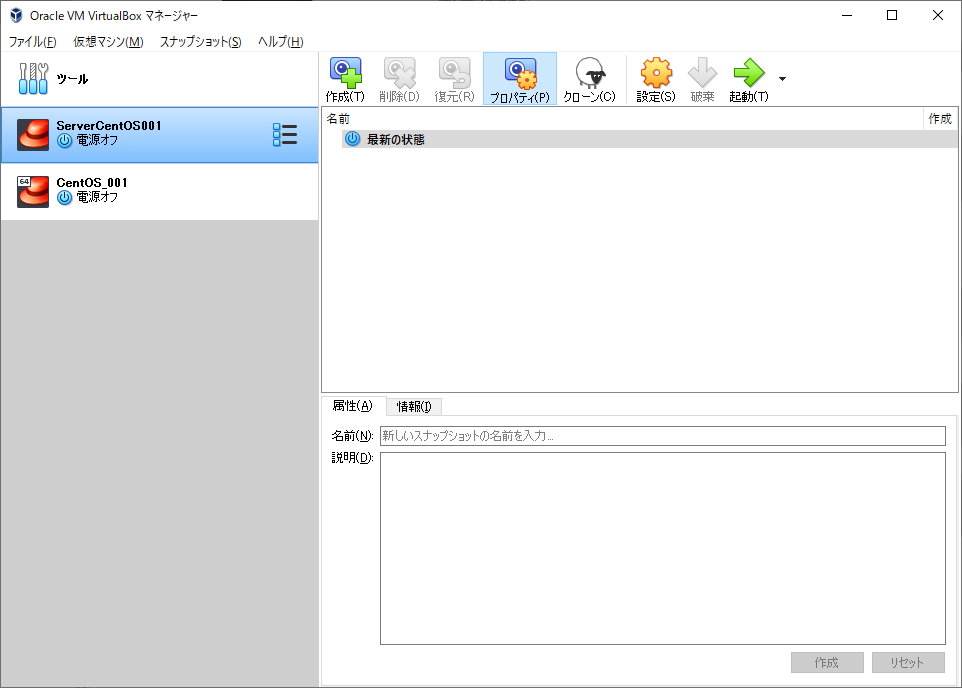Close the VirtualBox Manager window
This screenshot has height=688, width=962.
pyautogui.click(x=937, y=15)
